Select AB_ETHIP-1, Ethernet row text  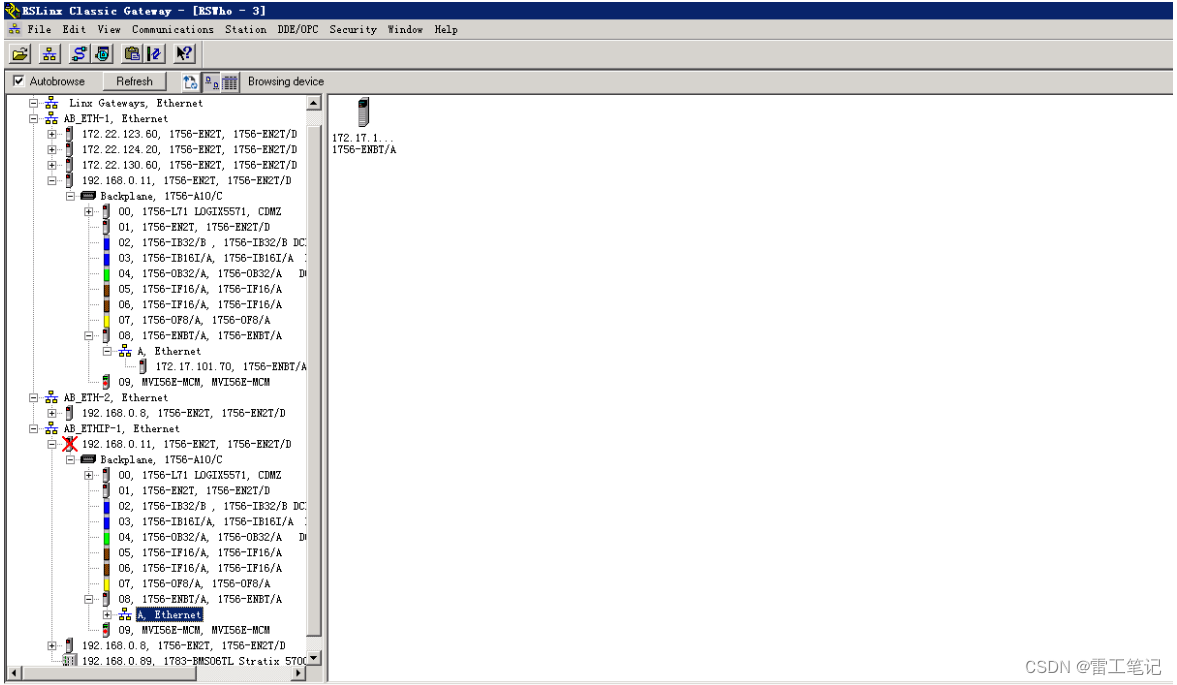122,428
